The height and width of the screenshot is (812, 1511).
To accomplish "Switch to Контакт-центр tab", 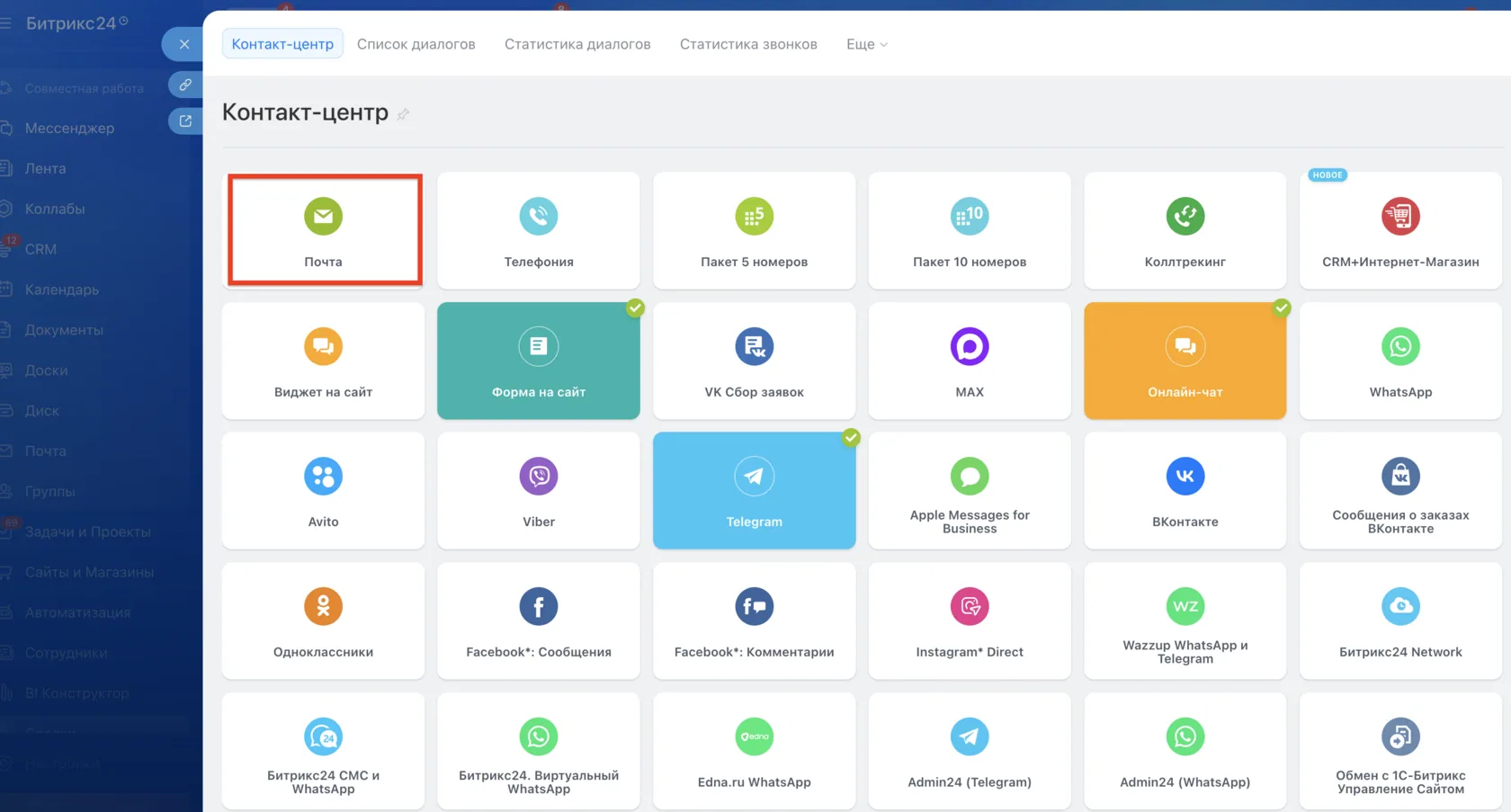I will (282, 44).
